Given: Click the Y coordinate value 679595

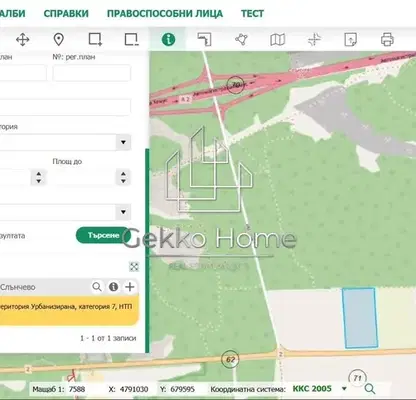Looking at the screenshot, I should coord(182,389).
